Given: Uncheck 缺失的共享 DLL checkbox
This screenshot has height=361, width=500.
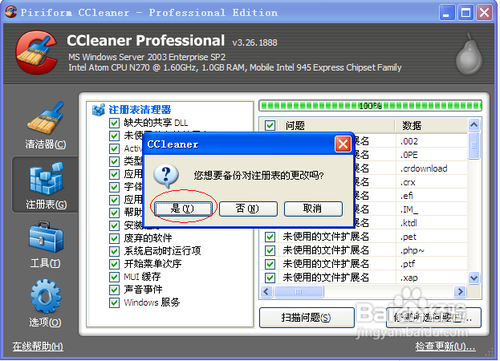Looking at the screenshot, I should [x=114, y=123].
